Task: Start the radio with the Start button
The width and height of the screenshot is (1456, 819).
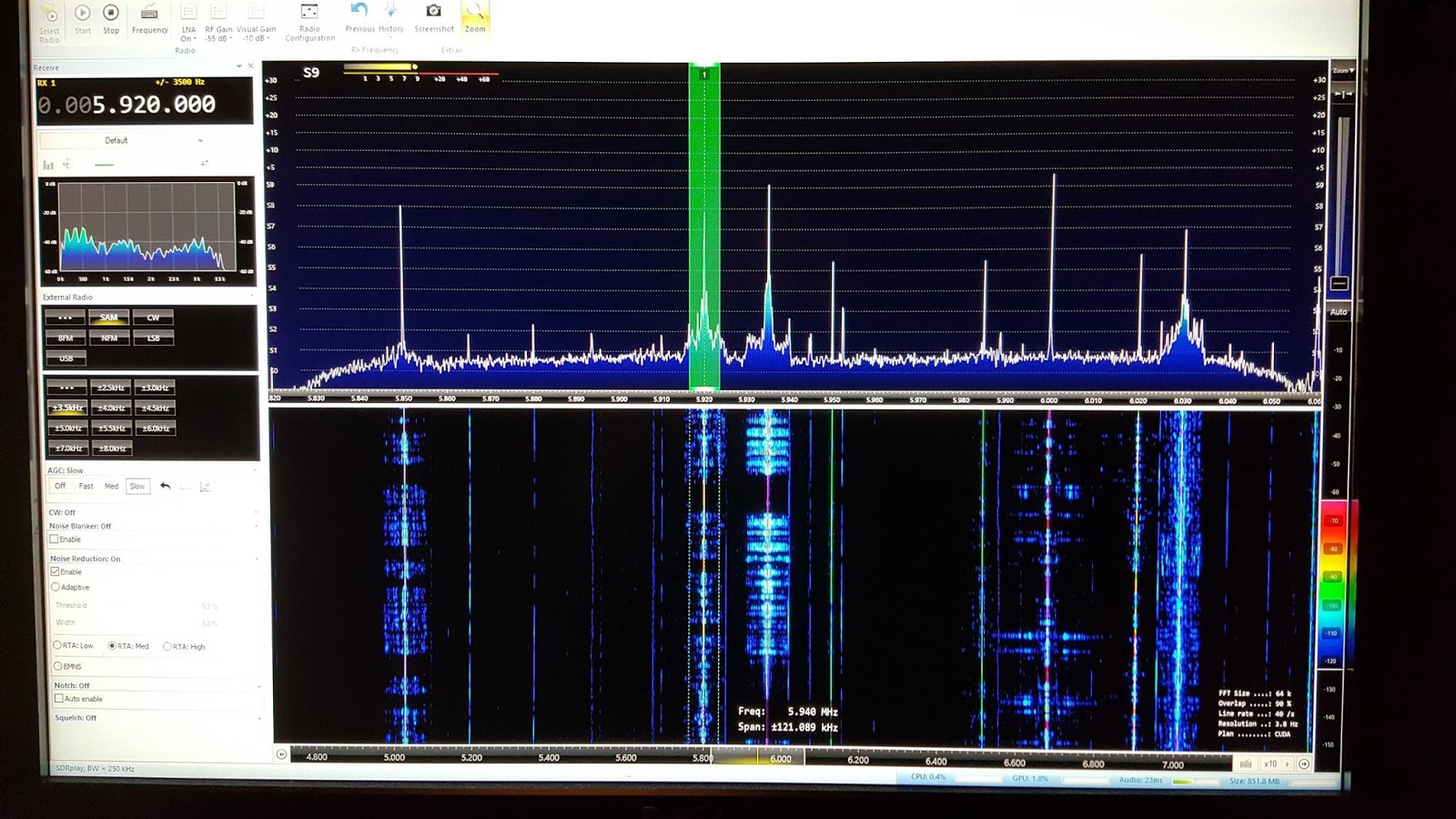Action: click(82, 20)
